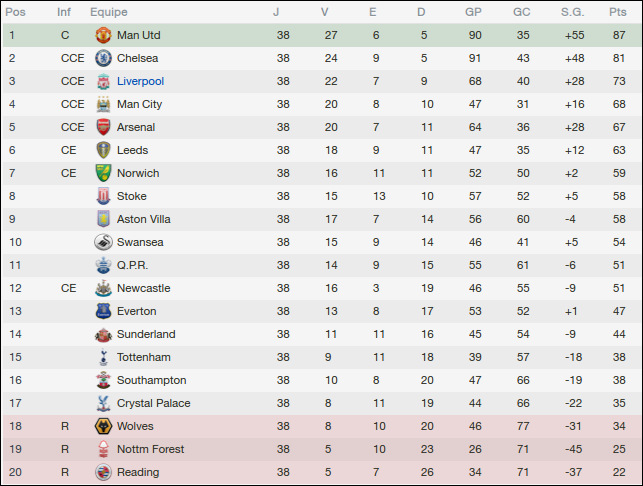This screenshot has height=486, width=643.
Task: Sort by the GP column header
Action: 473,12
